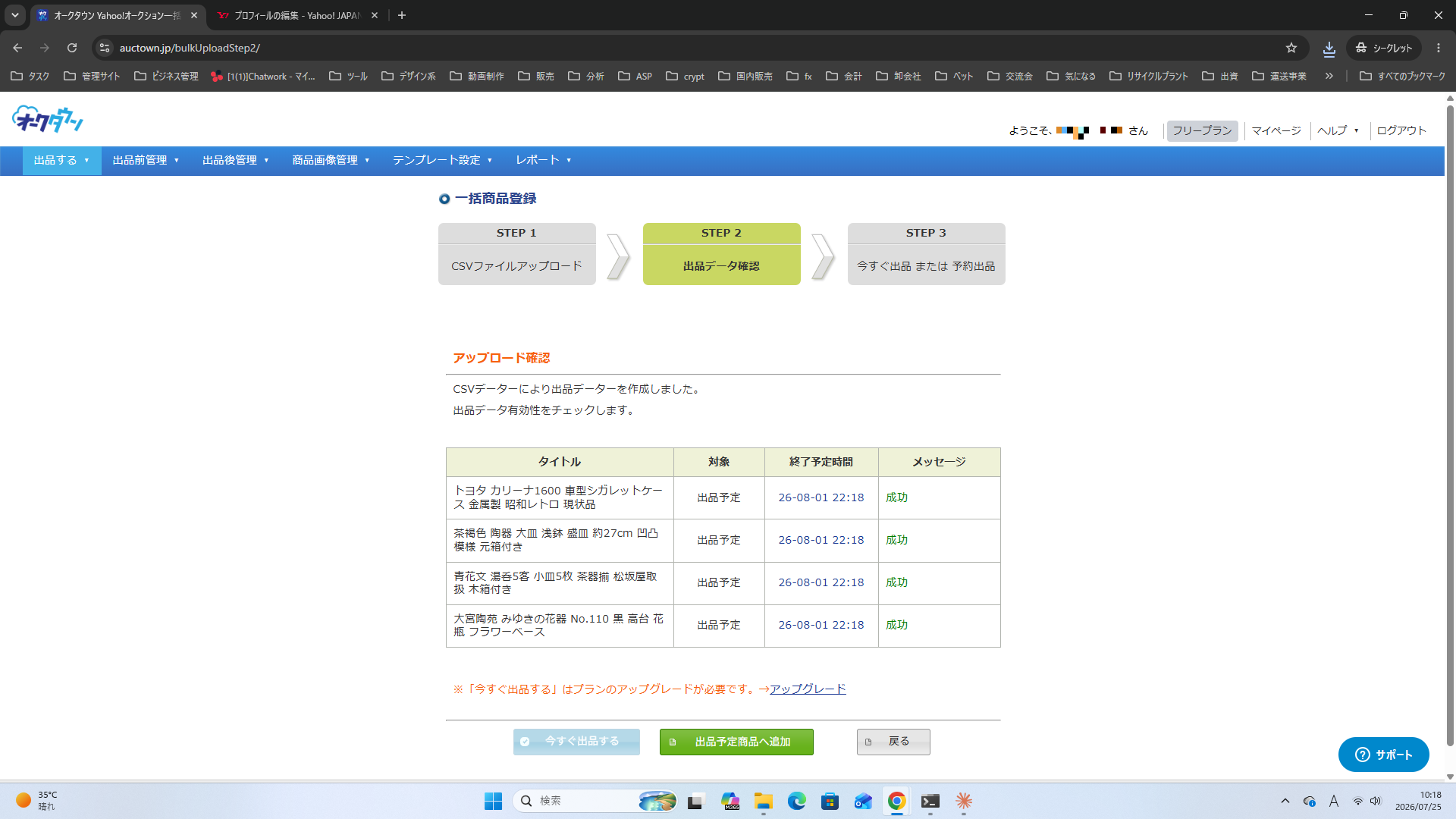This screenshot has width=1456, height=819.
Task: Open すべてのブックマーク folder
Action: (x=1402, y=76)
